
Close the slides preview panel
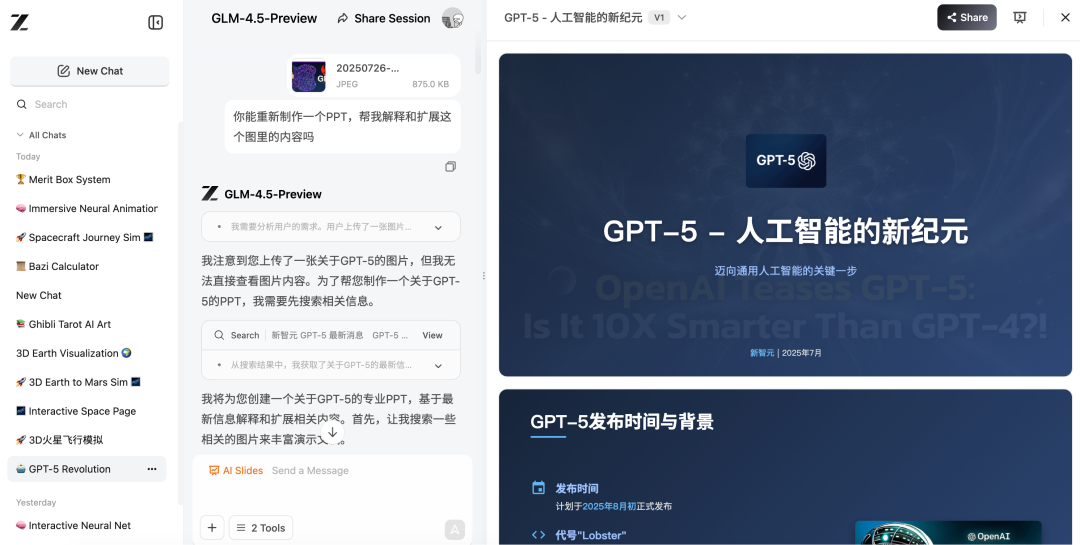1065,18
